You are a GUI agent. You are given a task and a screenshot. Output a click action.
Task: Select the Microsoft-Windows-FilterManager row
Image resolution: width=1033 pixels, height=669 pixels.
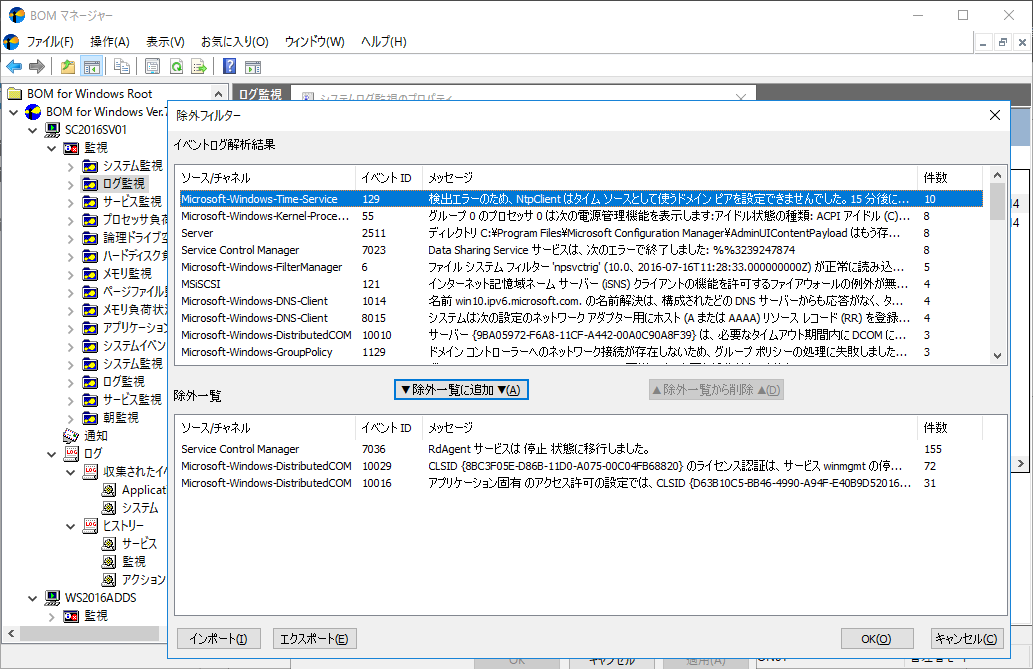coord(580,267)
